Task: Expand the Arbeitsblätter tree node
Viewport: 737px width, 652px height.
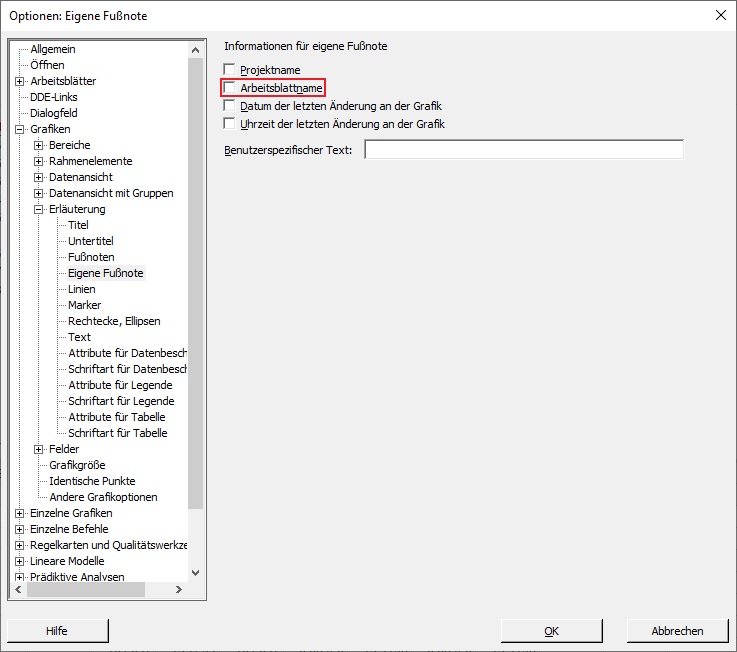Action: [x=19, y=81]
